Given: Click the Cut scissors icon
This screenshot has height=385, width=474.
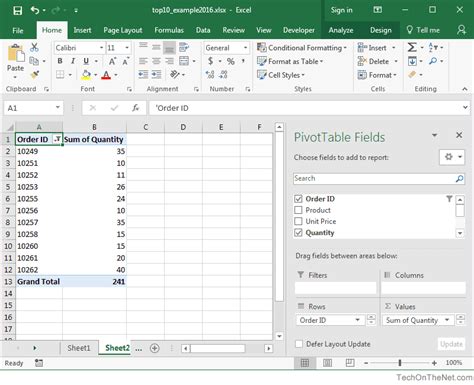Looking at the screenshot, I should coord(34,47).
